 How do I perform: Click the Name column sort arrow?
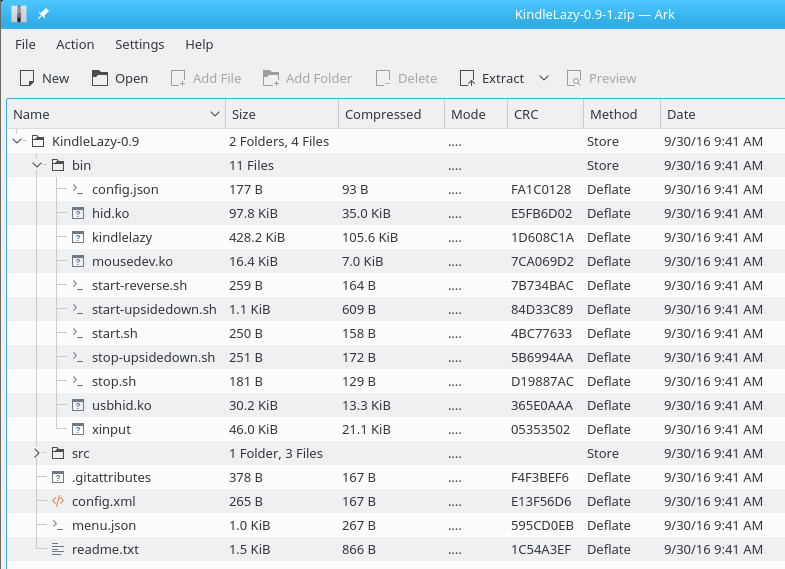point(215,114)
